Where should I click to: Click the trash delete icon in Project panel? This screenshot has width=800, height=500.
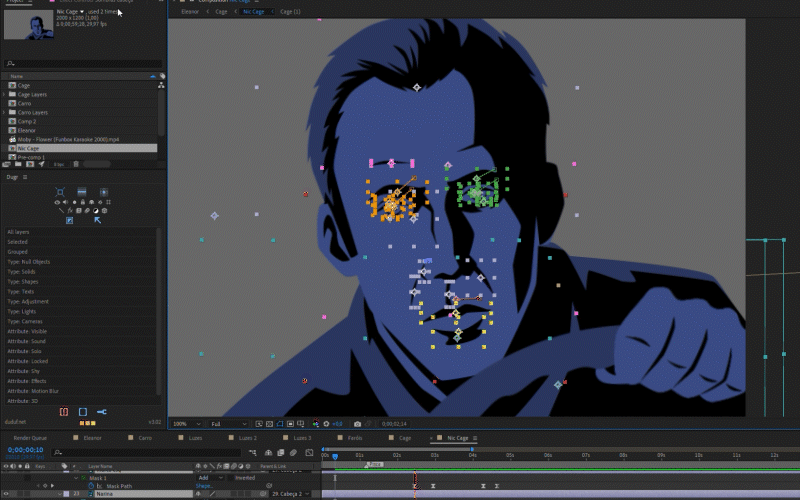tap(76, 164)
